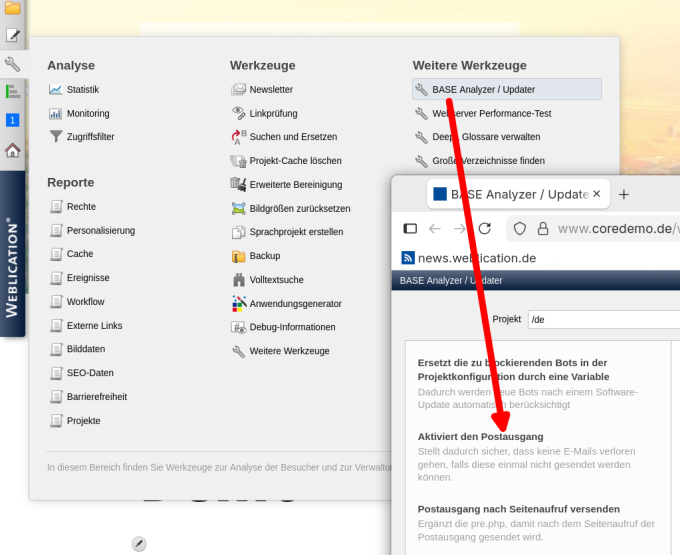Open the folder icon in left sidebar
680x555 pixels.
click(x=13, y=8)
